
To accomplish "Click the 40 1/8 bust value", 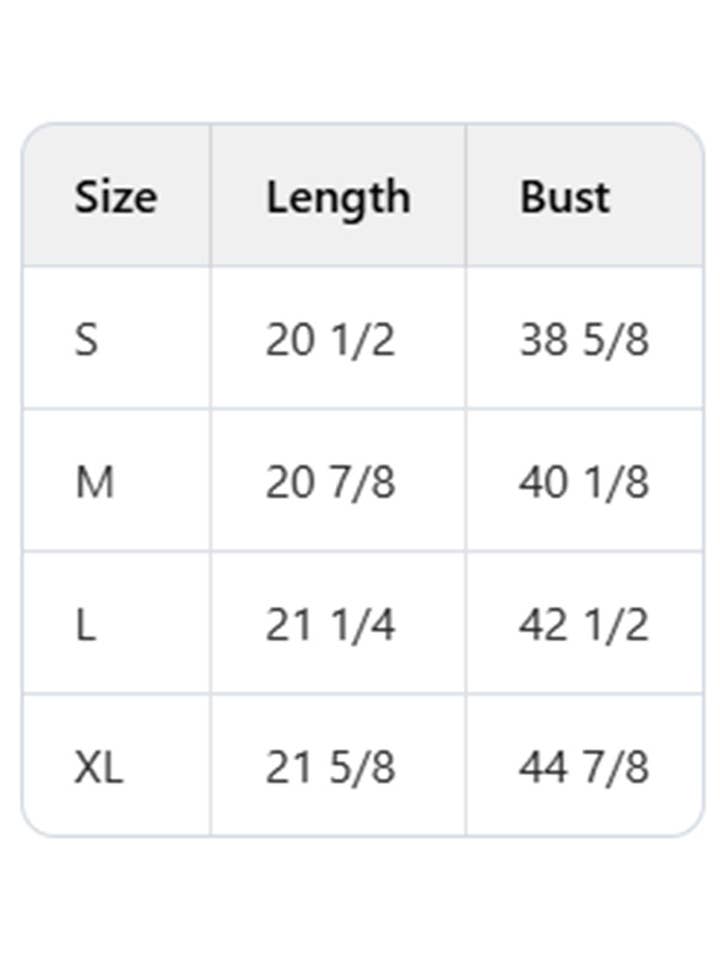I will [x=584, y=483].
